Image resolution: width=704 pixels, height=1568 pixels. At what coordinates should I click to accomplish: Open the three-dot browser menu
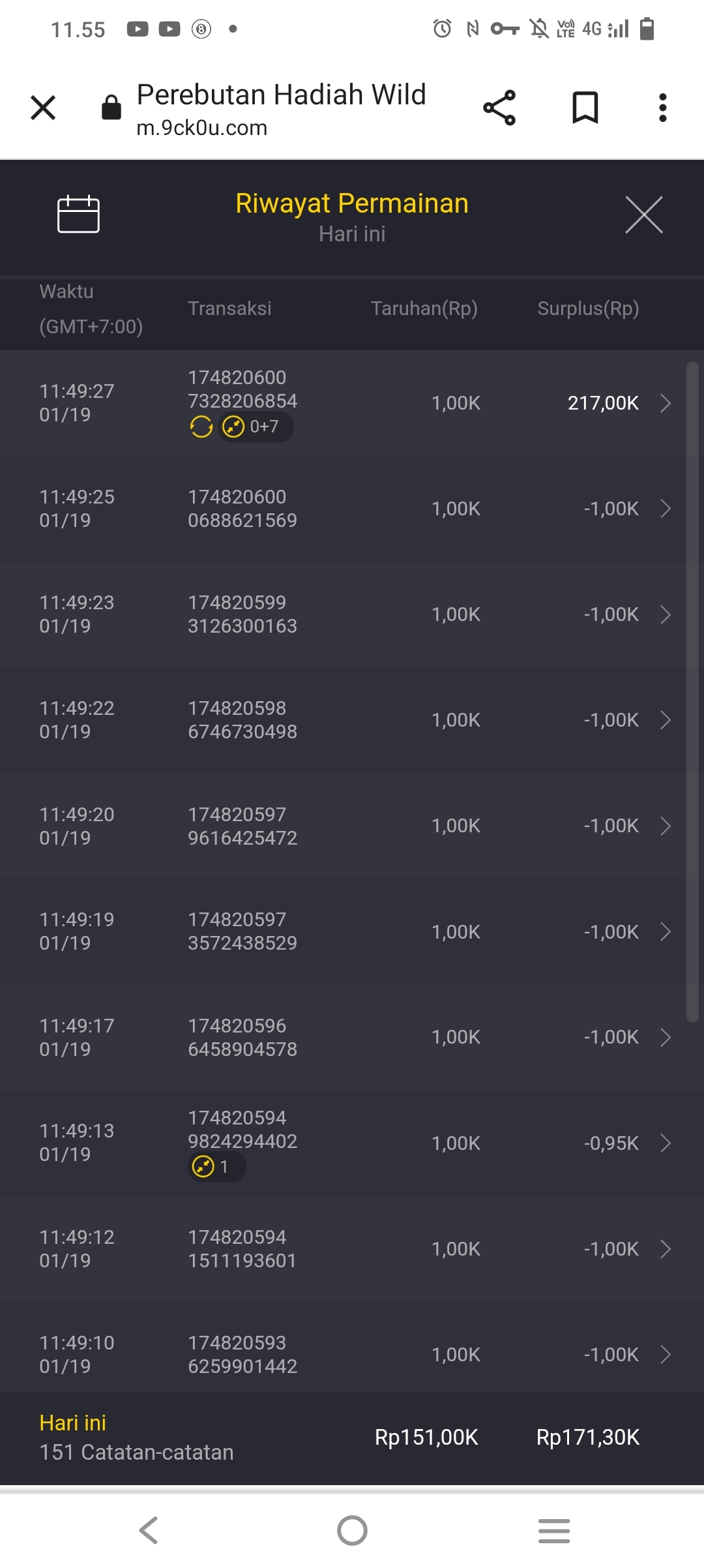pos(662,108)
